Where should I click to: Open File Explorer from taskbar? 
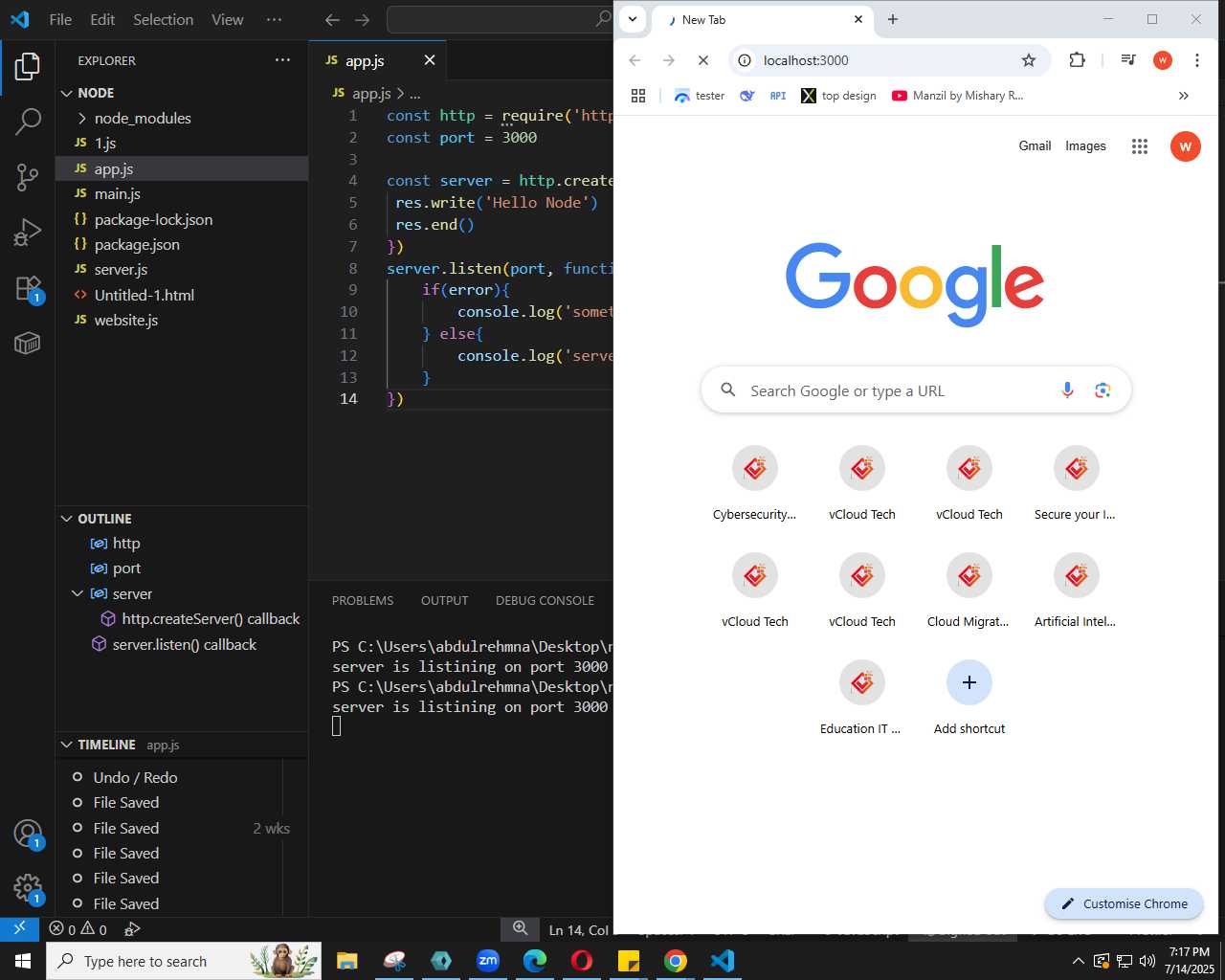pyautogui.click(x=347, y=961)
